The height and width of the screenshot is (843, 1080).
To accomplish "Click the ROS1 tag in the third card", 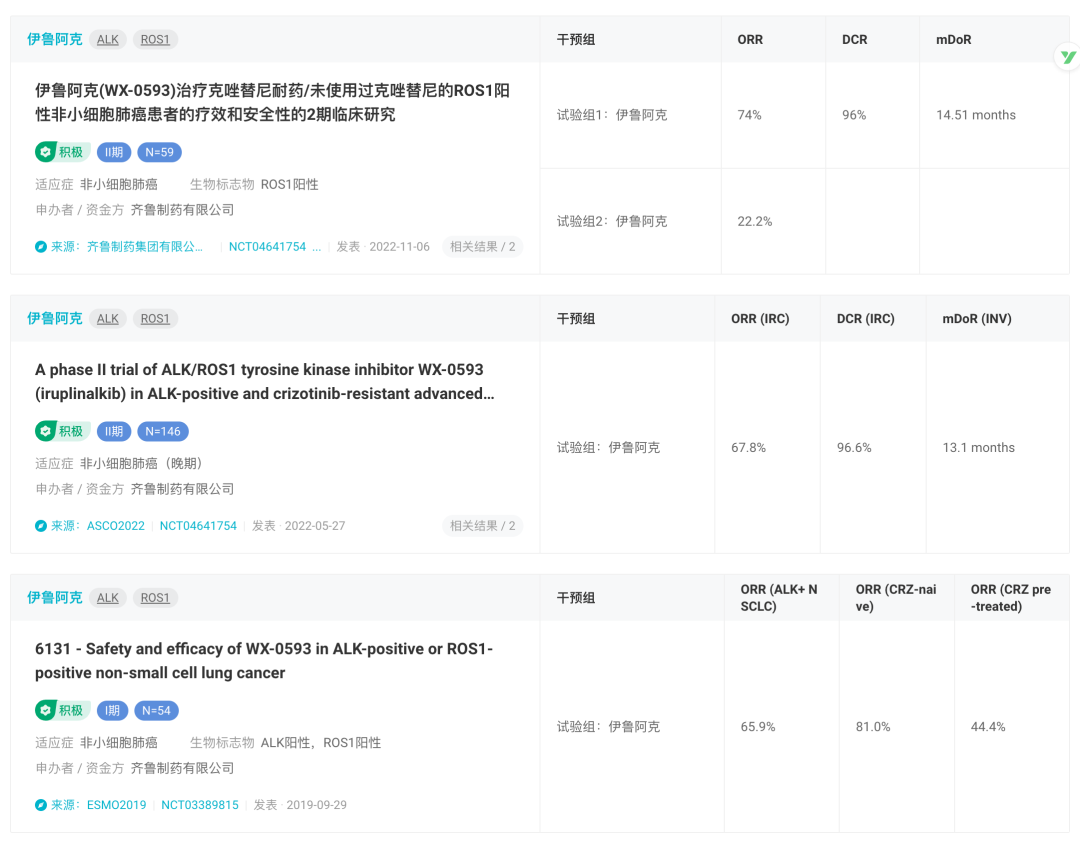I will coord(155,597).
